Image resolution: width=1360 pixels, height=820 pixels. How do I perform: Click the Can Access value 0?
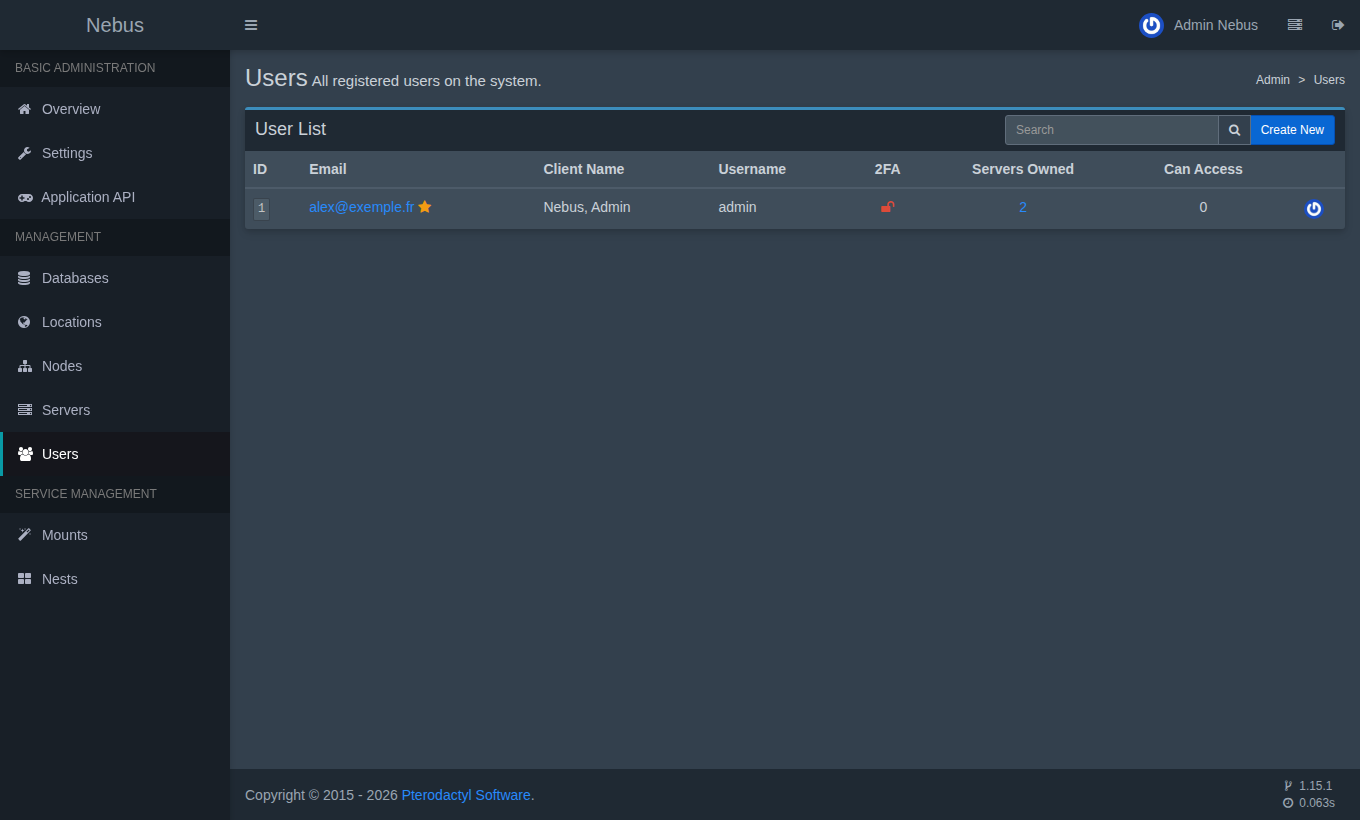click(x=1203, y=207)
